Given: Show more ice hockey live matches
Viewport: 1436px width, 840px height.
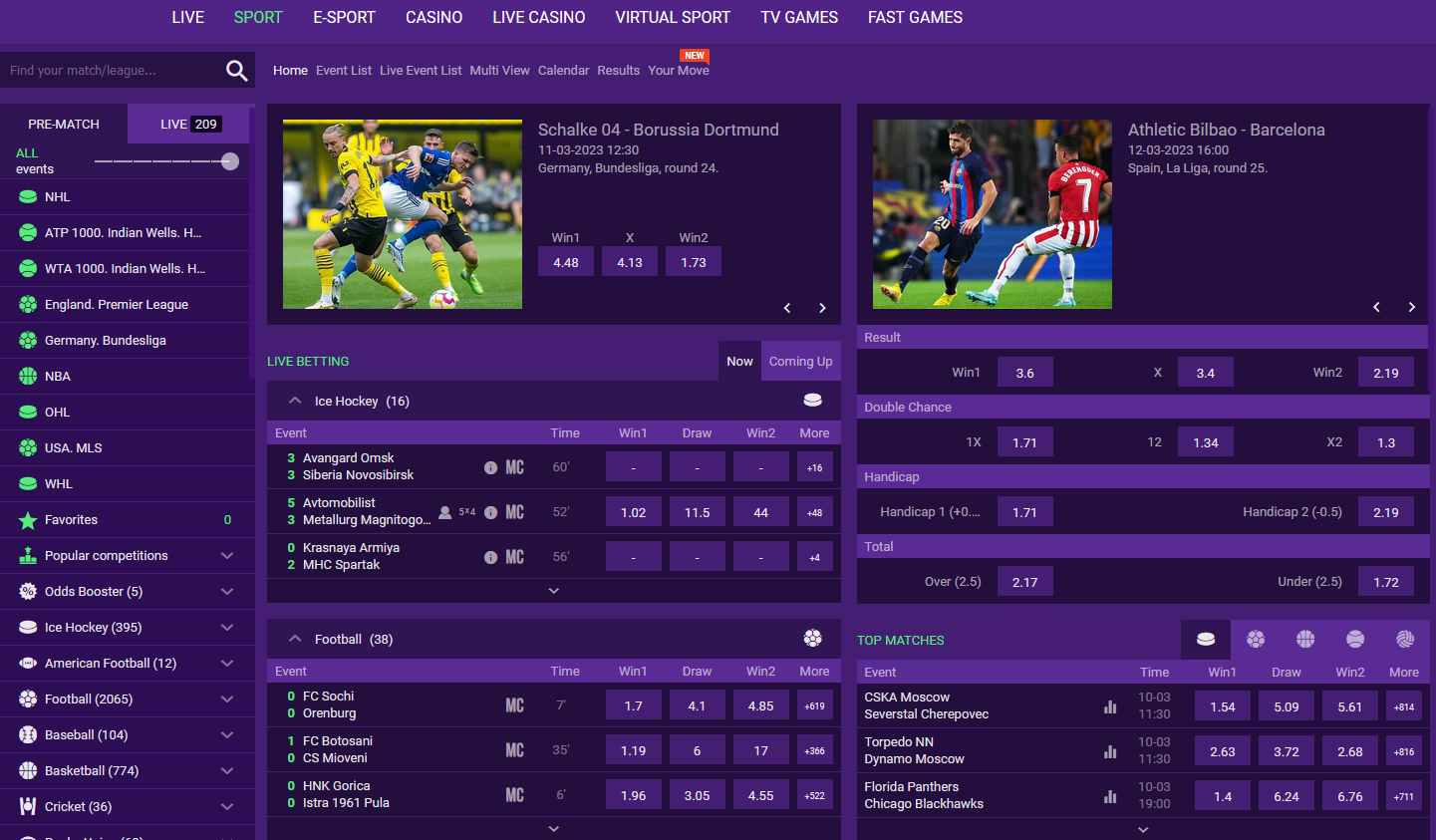Looking at the screenshot, I should point(554,591).
